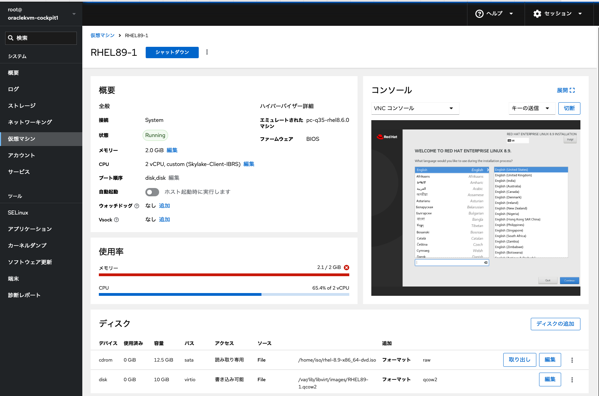Click 編集 link next to memory
Image resolution: width=599 pixels, height=396 pixels.
[172, 150]
